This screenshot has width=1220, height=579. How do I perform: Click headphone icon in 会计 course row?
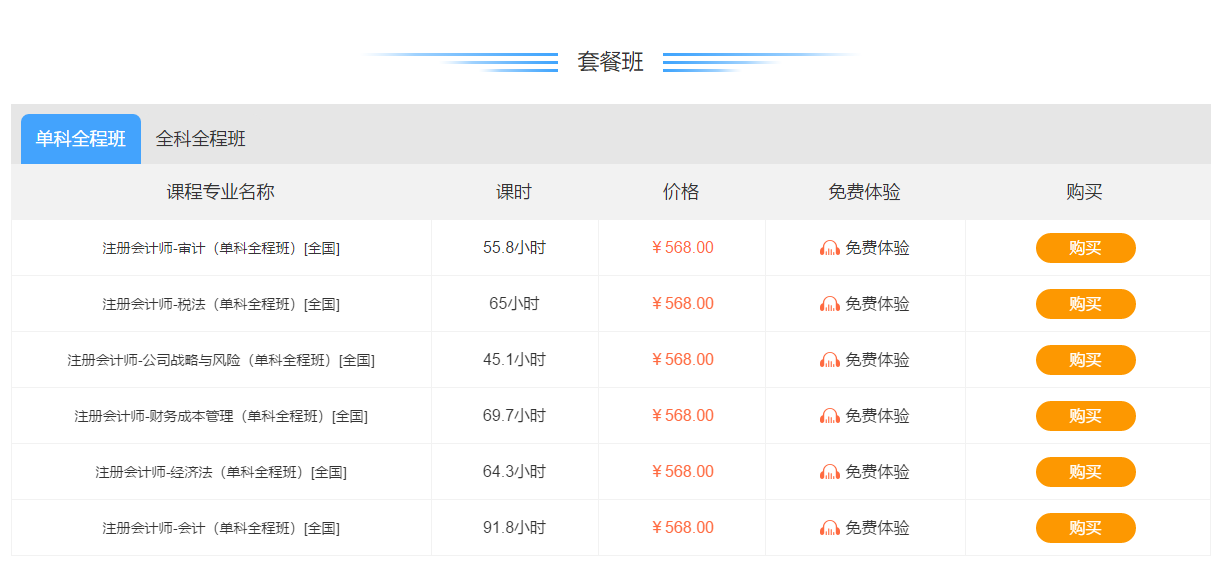pyautogui.click(x=829, y=528)
